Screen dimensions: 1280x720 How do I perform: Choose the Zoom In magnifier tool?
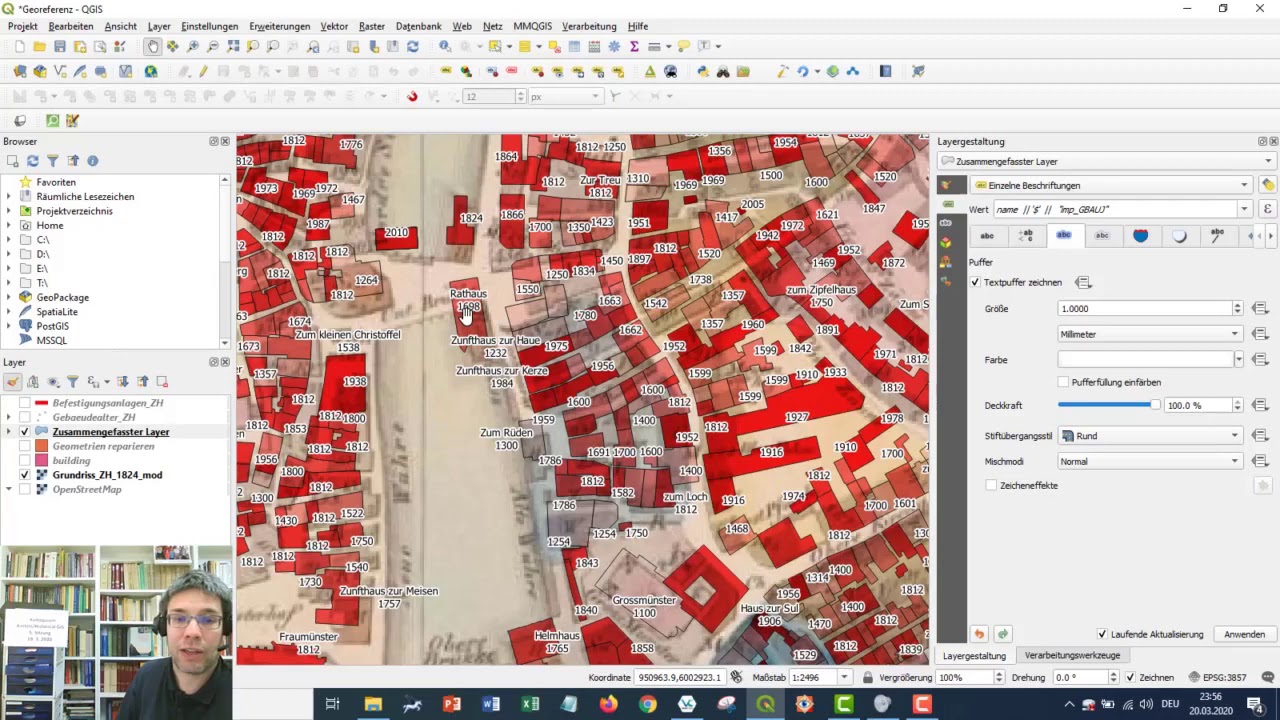coord(193,46)
